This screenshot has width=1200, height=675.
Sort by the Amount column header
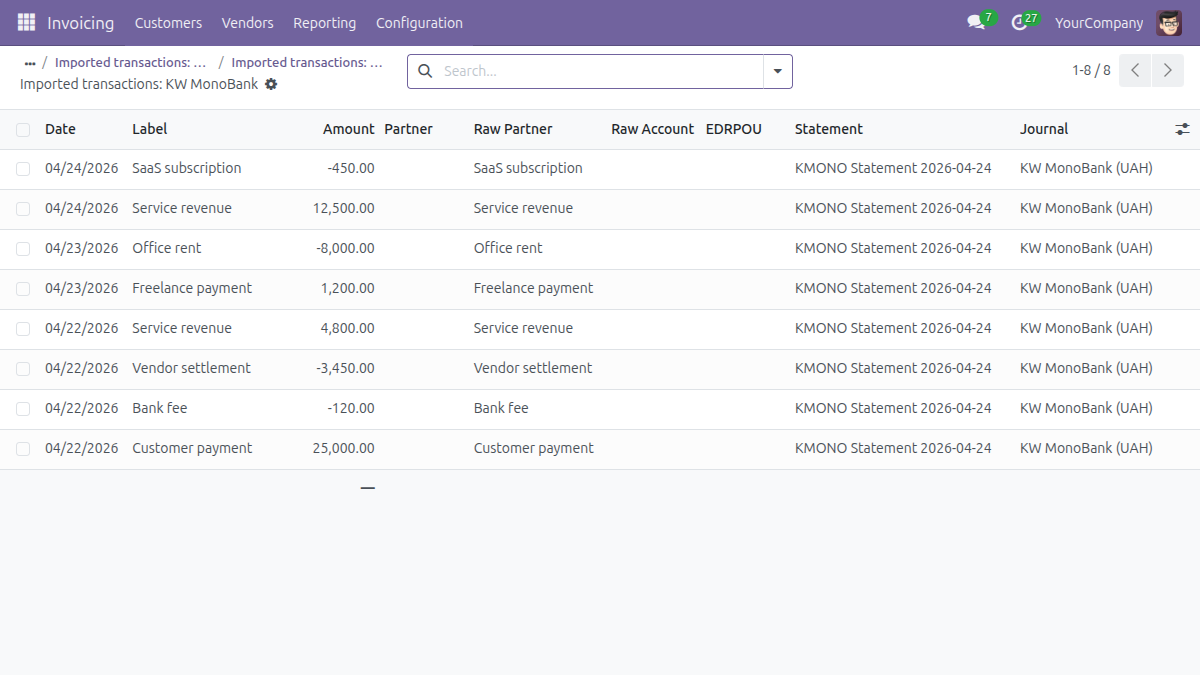click(349, 129)
